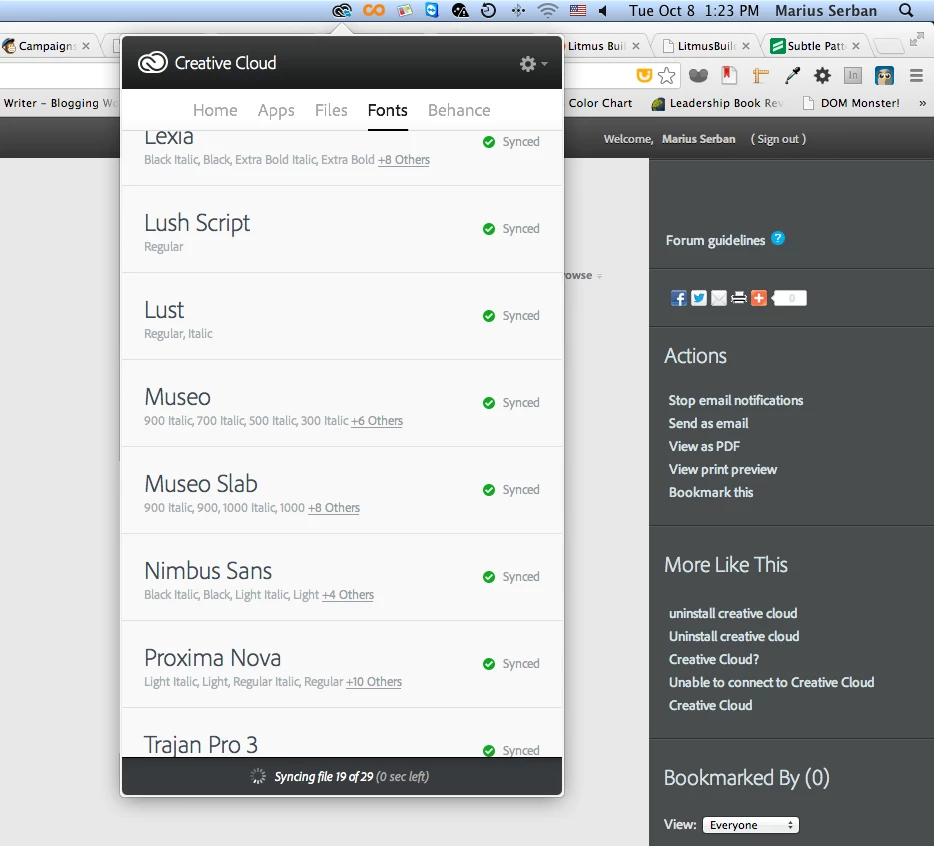
Task: Open the Leadership Book Rev bookmark
Action: click(x=718, y=103)
